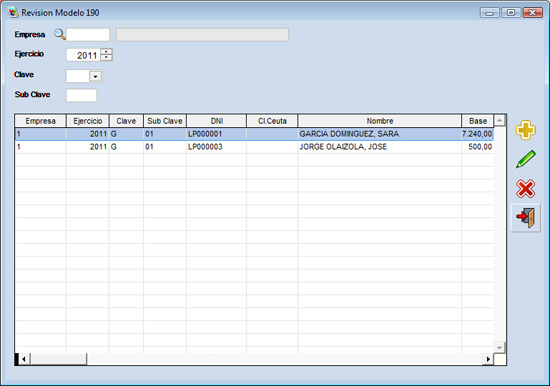
Task: Maximize the Revision Modelo 190 window
Action: pos(511,13)
